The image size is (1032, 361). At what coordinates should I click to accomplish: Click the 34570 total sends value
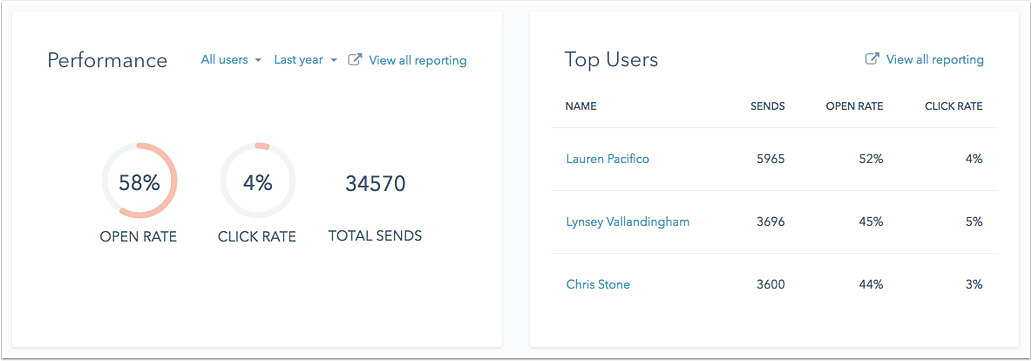(375, 184)
